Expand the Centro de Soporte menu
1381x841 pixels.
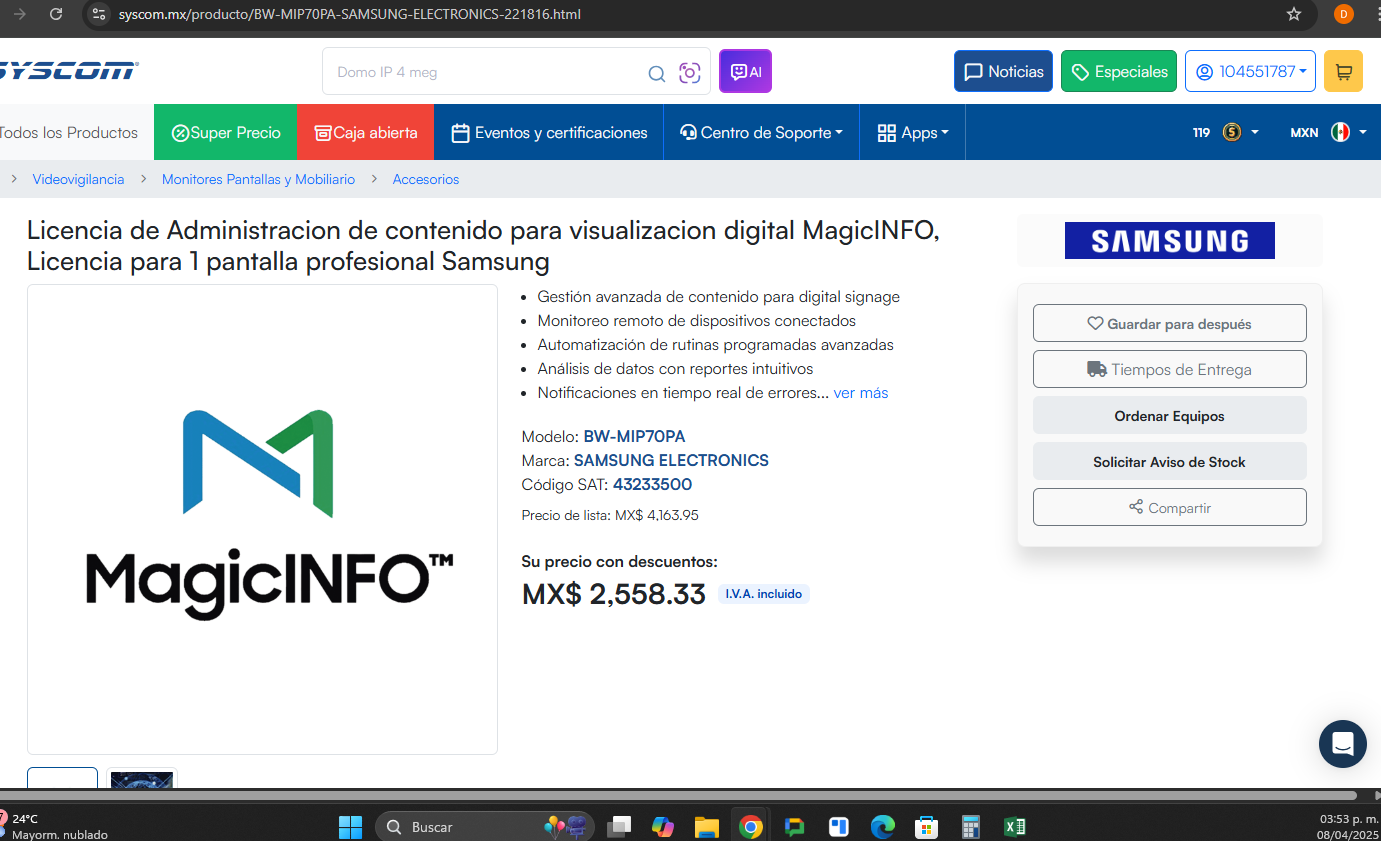pyautogui.click(x=761, y=132)
